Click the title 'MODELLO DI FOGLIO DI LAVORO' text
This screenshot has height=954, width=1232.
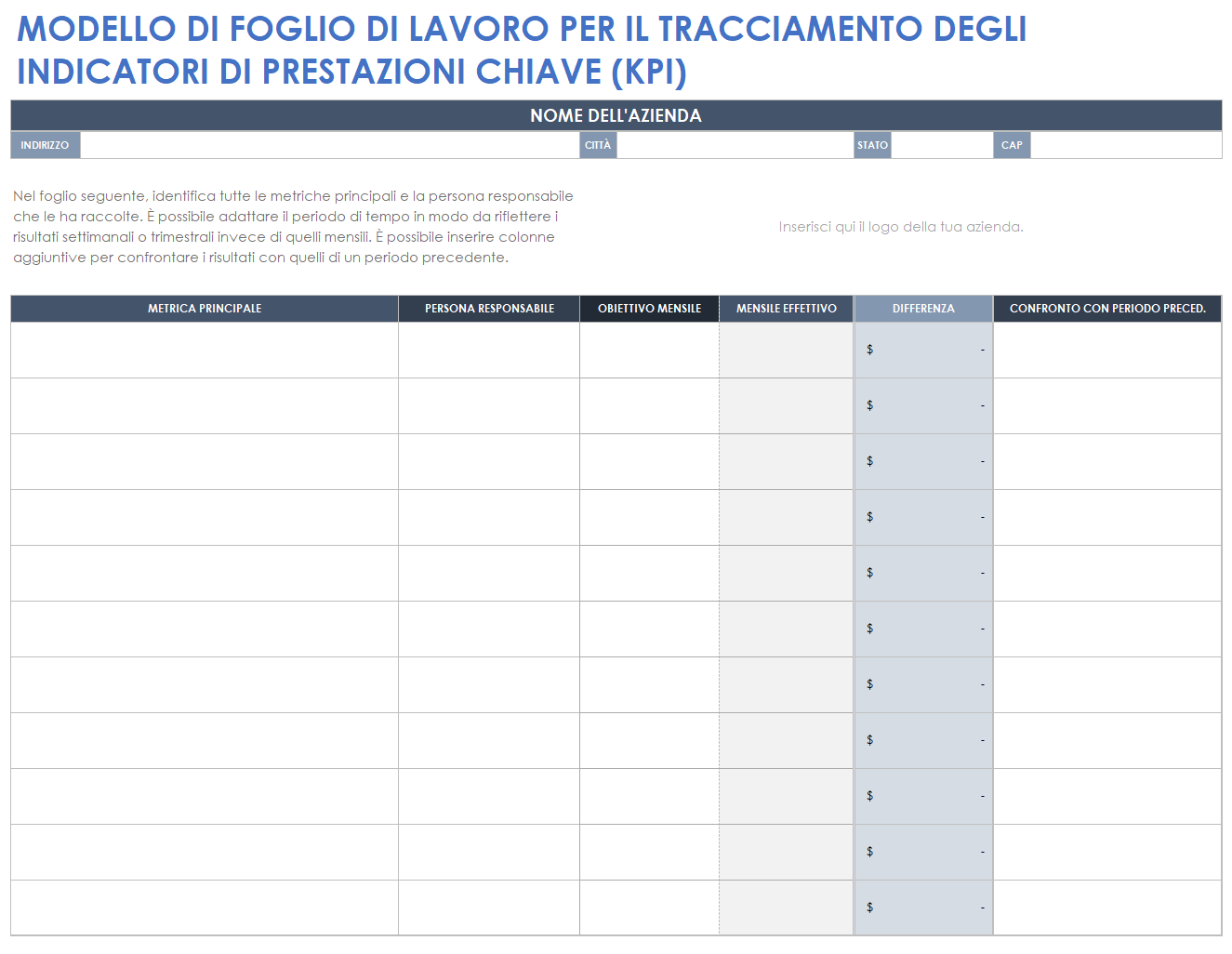click(522, 50)
